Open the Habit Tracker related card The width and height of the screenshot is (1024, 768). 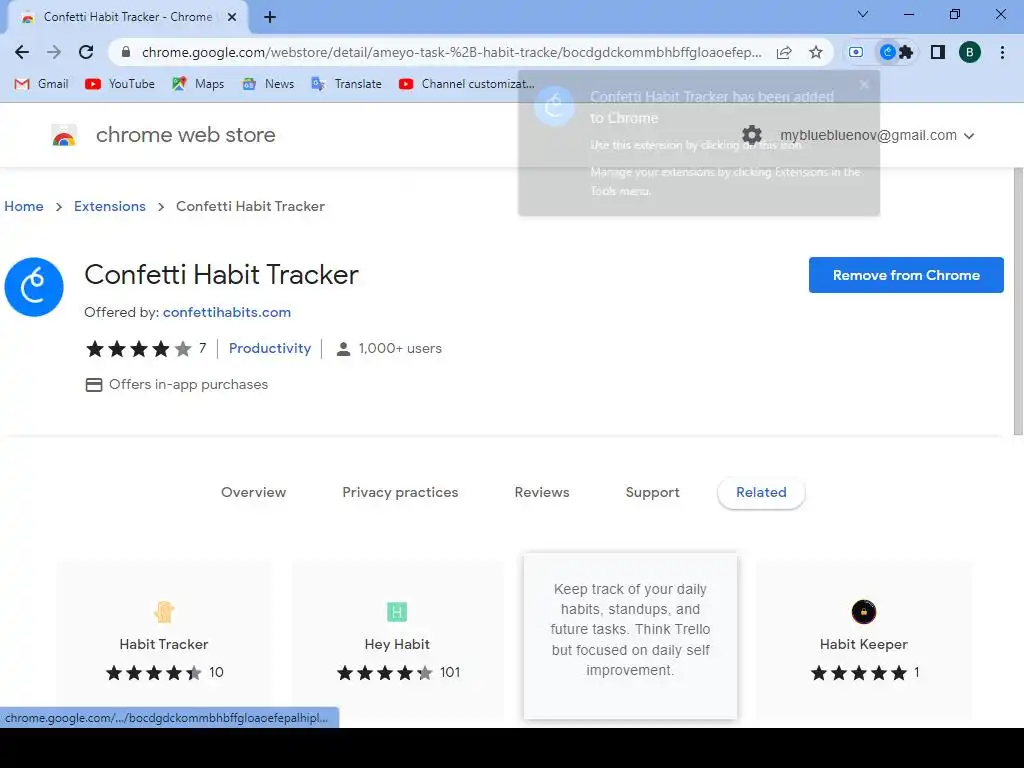[163, 640]
